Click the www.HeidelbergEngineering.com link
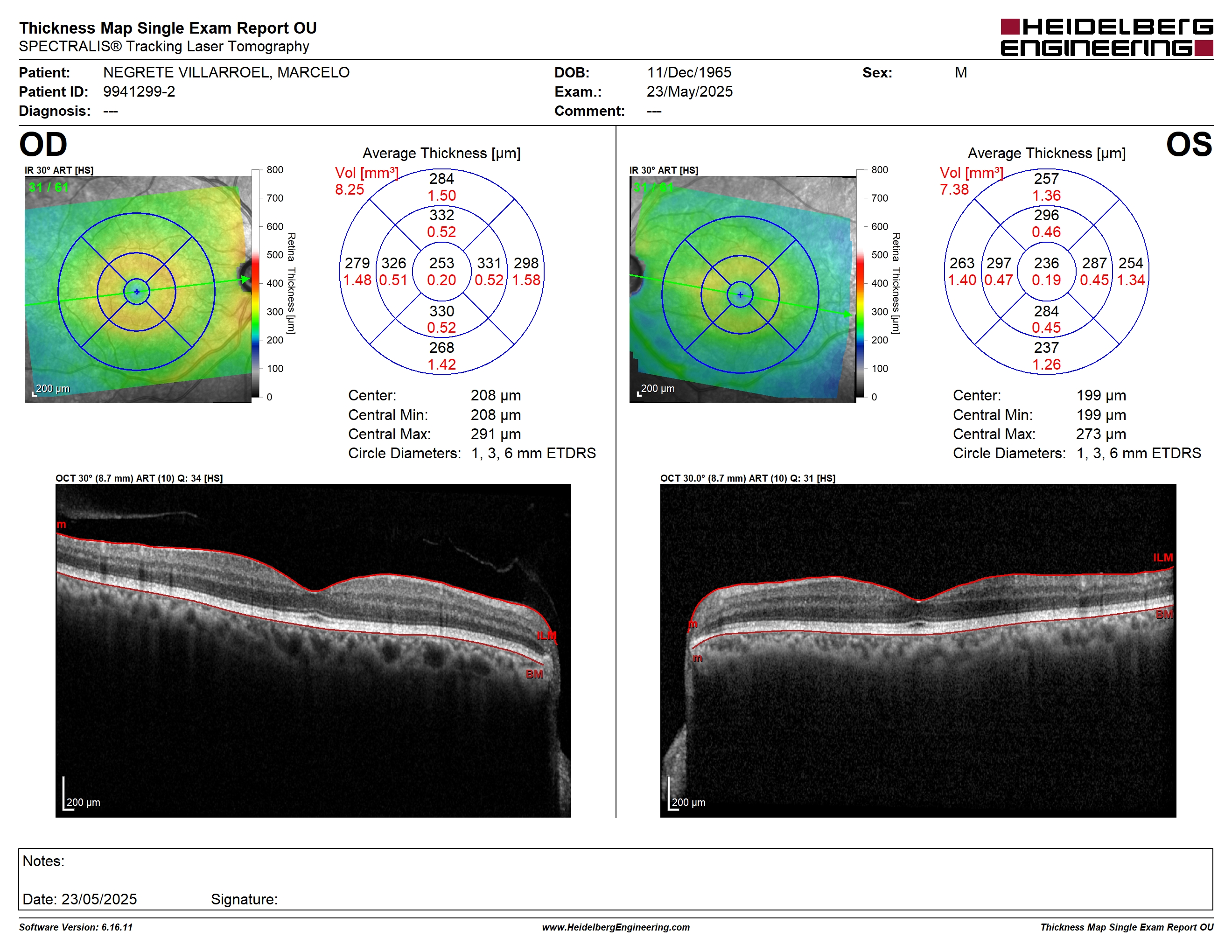 [616, 927]
